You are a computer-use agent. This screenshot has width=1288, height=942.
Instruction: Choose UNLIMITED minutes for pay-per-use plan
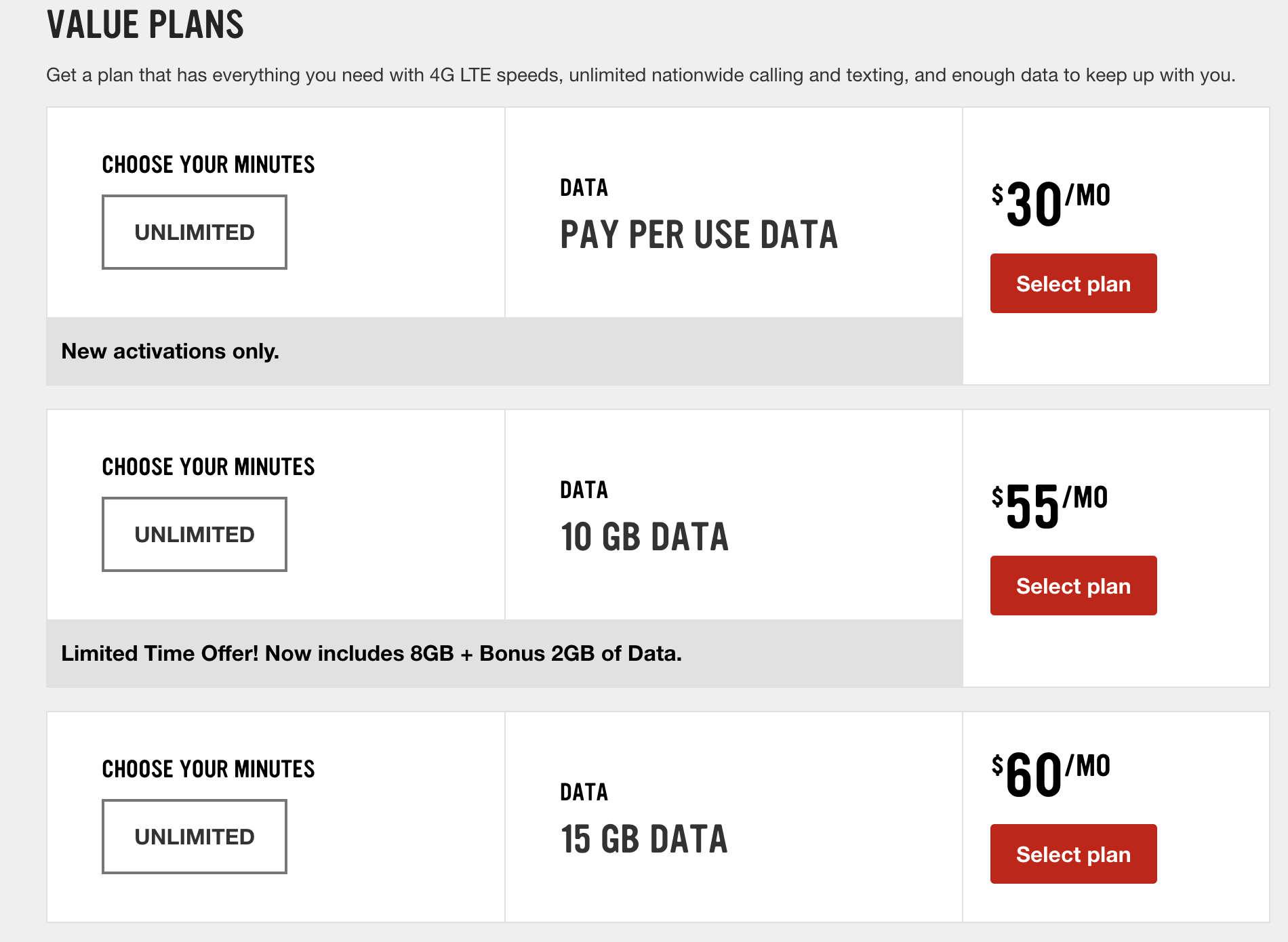195,232
